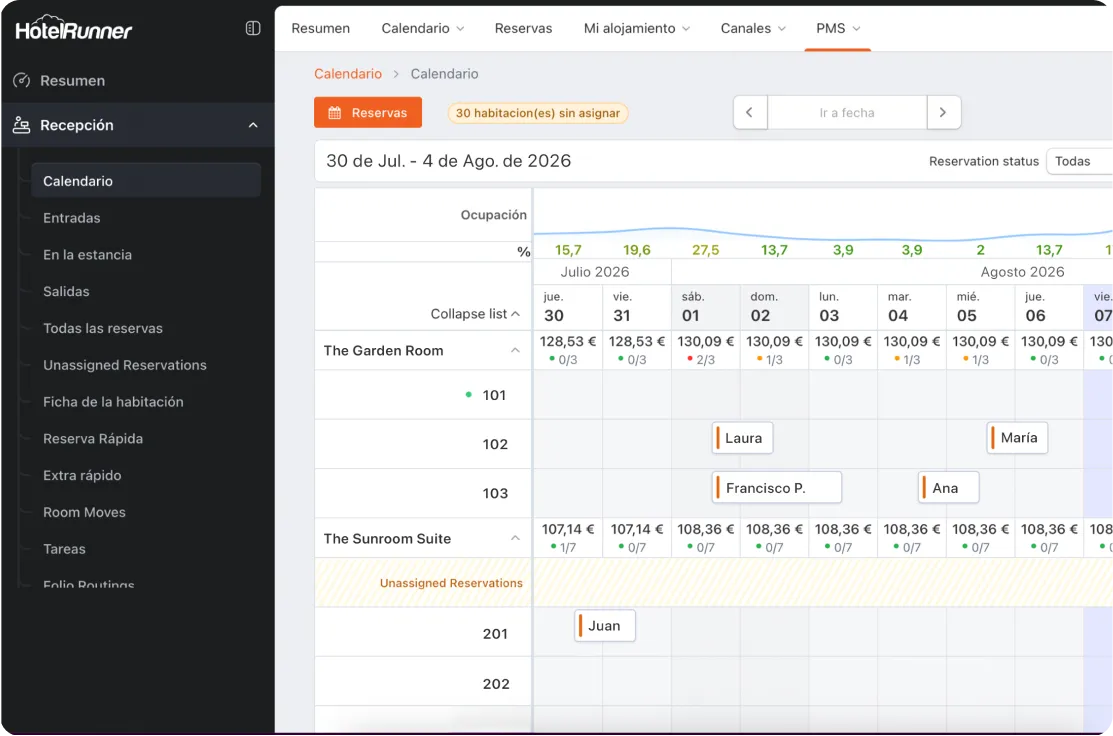Open Francisco P. reservation in room 103
Image resolution: width=1113 pixels, height=736 pixels.
776,488
